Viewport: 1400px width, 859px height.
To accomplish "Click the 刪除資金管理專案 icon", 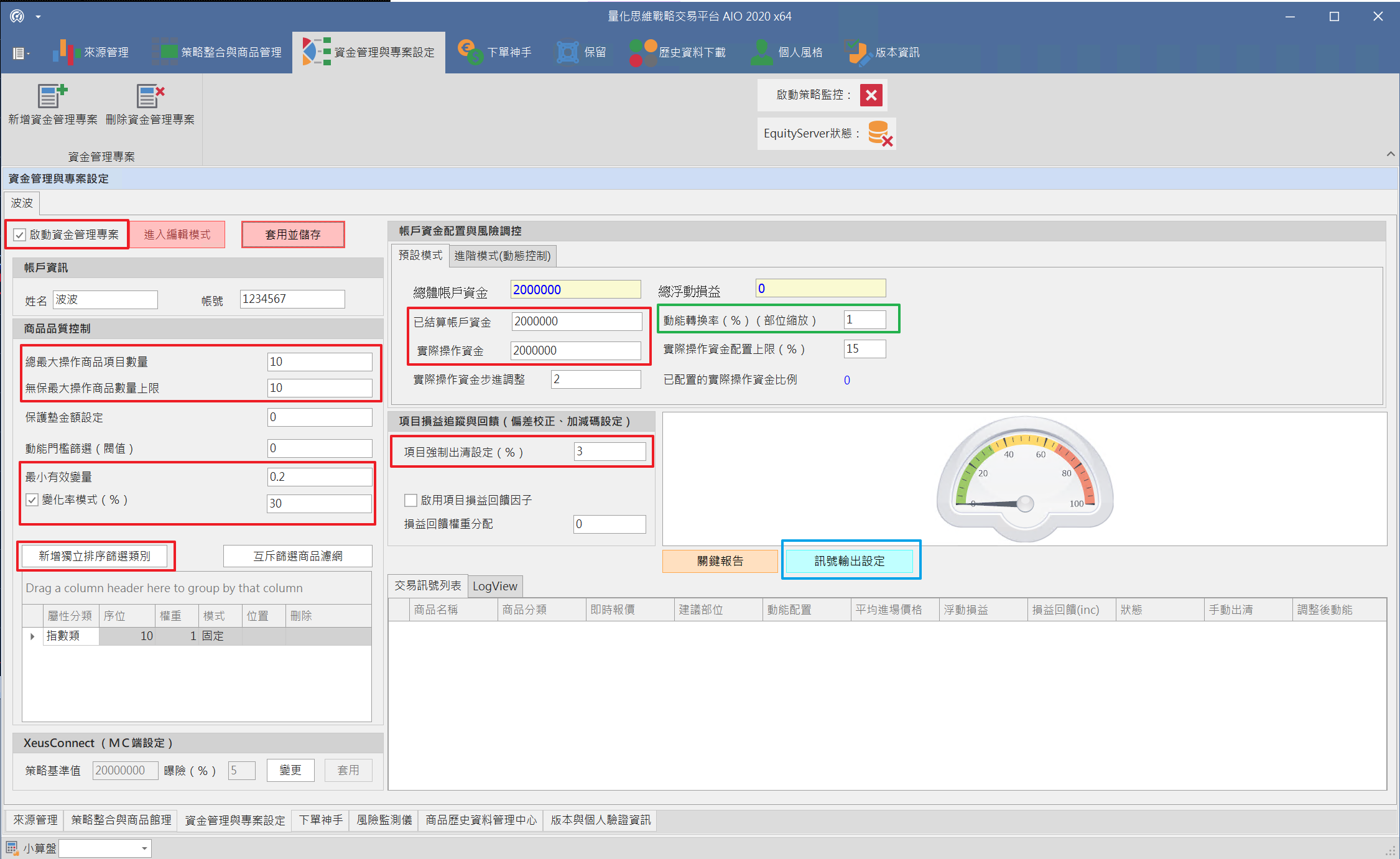I will pyautogui.click(x=150, y=96).
